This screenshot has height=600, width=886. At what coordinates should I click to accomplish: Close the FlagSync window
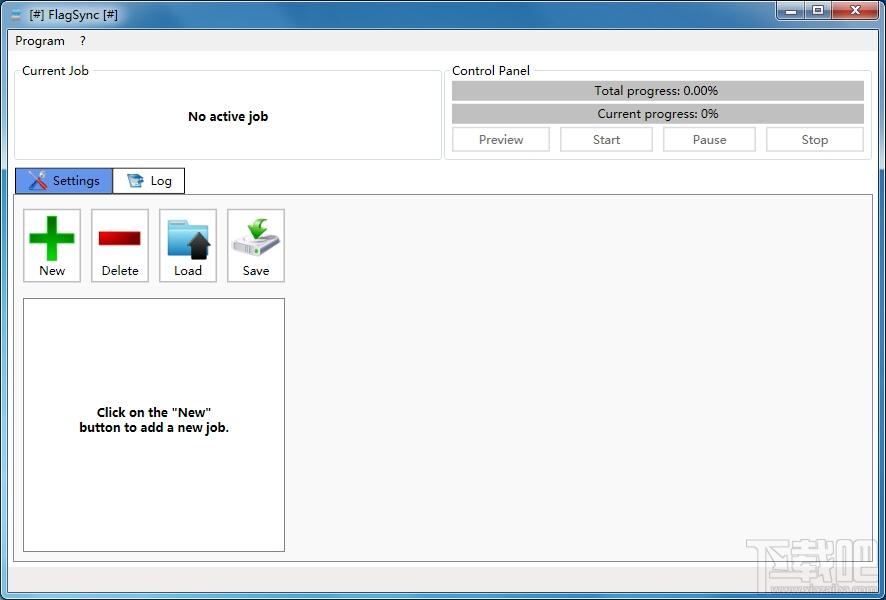click(855, 10)
